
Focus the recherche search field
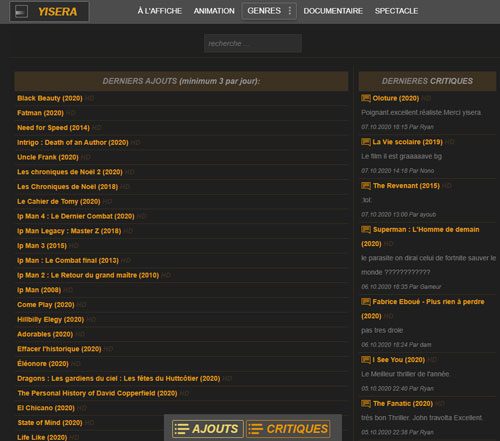[253, 43]
